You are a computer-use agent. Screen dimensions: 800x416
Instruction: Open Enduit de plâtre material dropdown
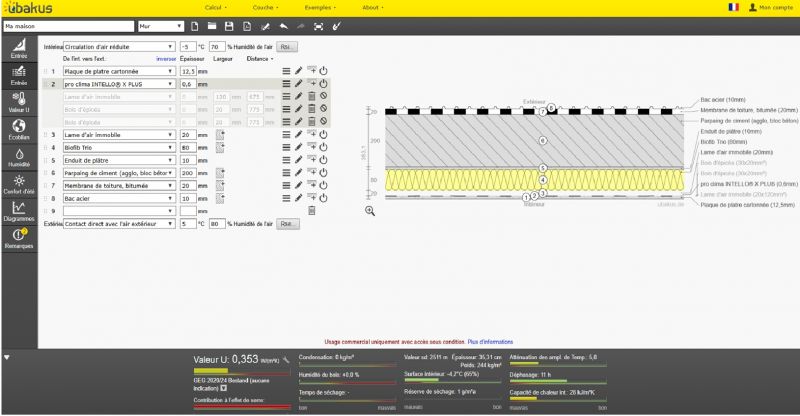tap(119, 160)
